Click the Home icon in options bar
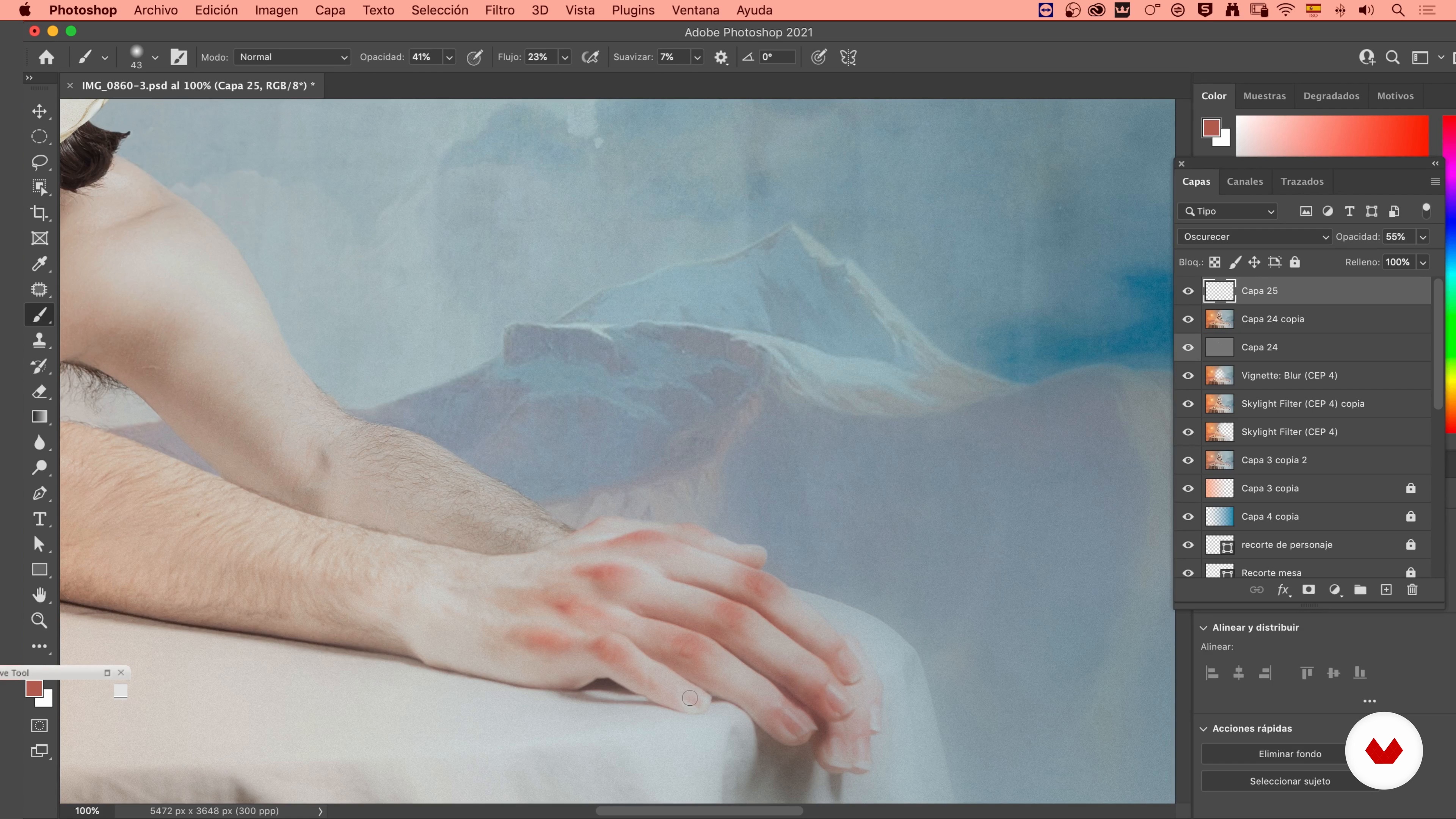 click(46, 57)
